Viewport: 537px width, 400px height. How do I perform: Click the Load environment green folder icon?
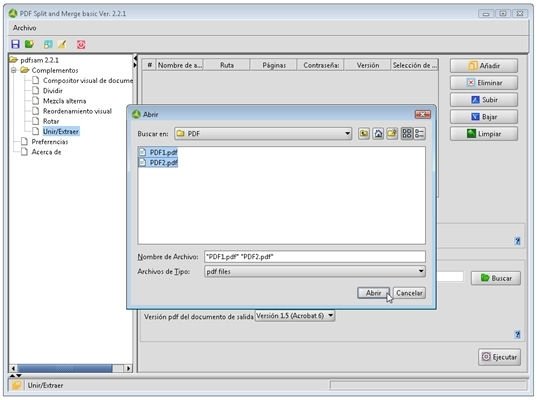[30, 44]
